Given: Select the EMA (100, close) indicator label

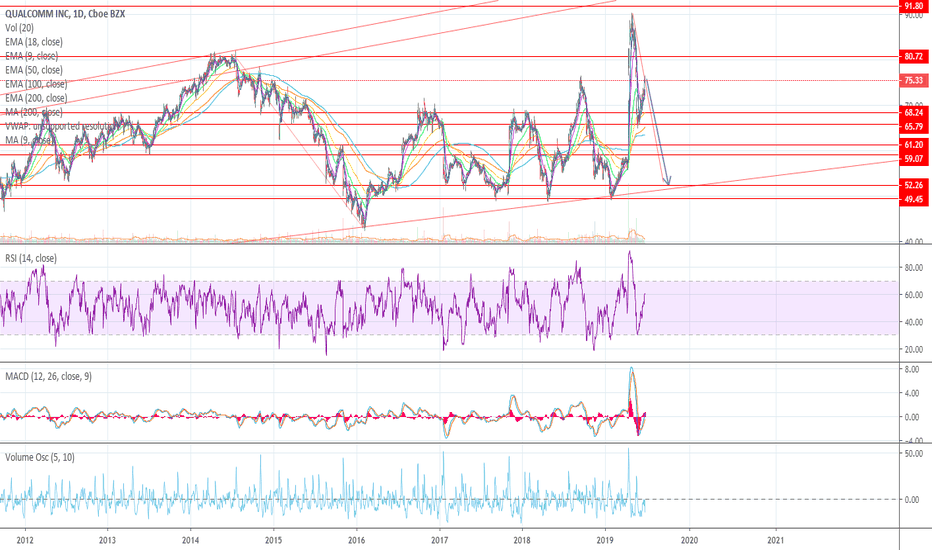Looking at the screenshot, I should point(36,84).
